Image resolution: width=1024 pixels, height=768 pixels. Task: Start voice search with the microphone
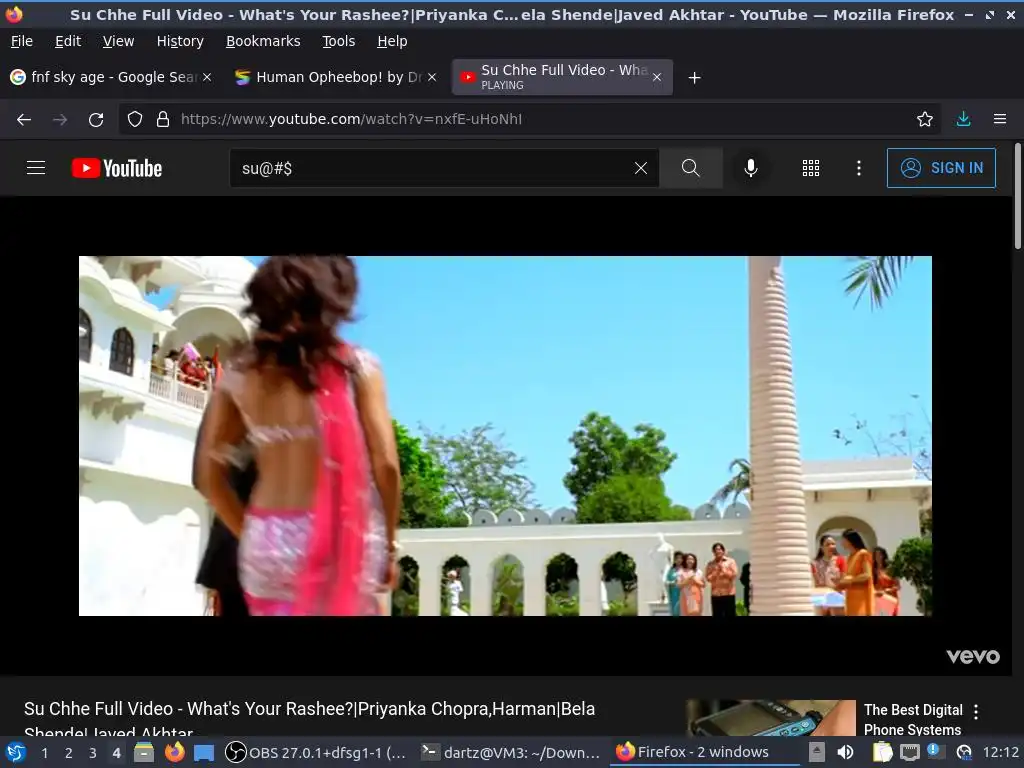pyautogui.click(x=751, y=168)
